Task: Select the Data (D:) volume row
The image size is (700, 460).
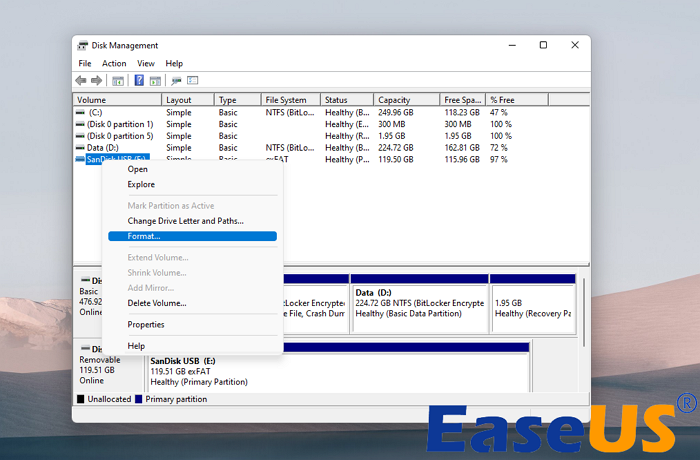Action: point(104,147)
